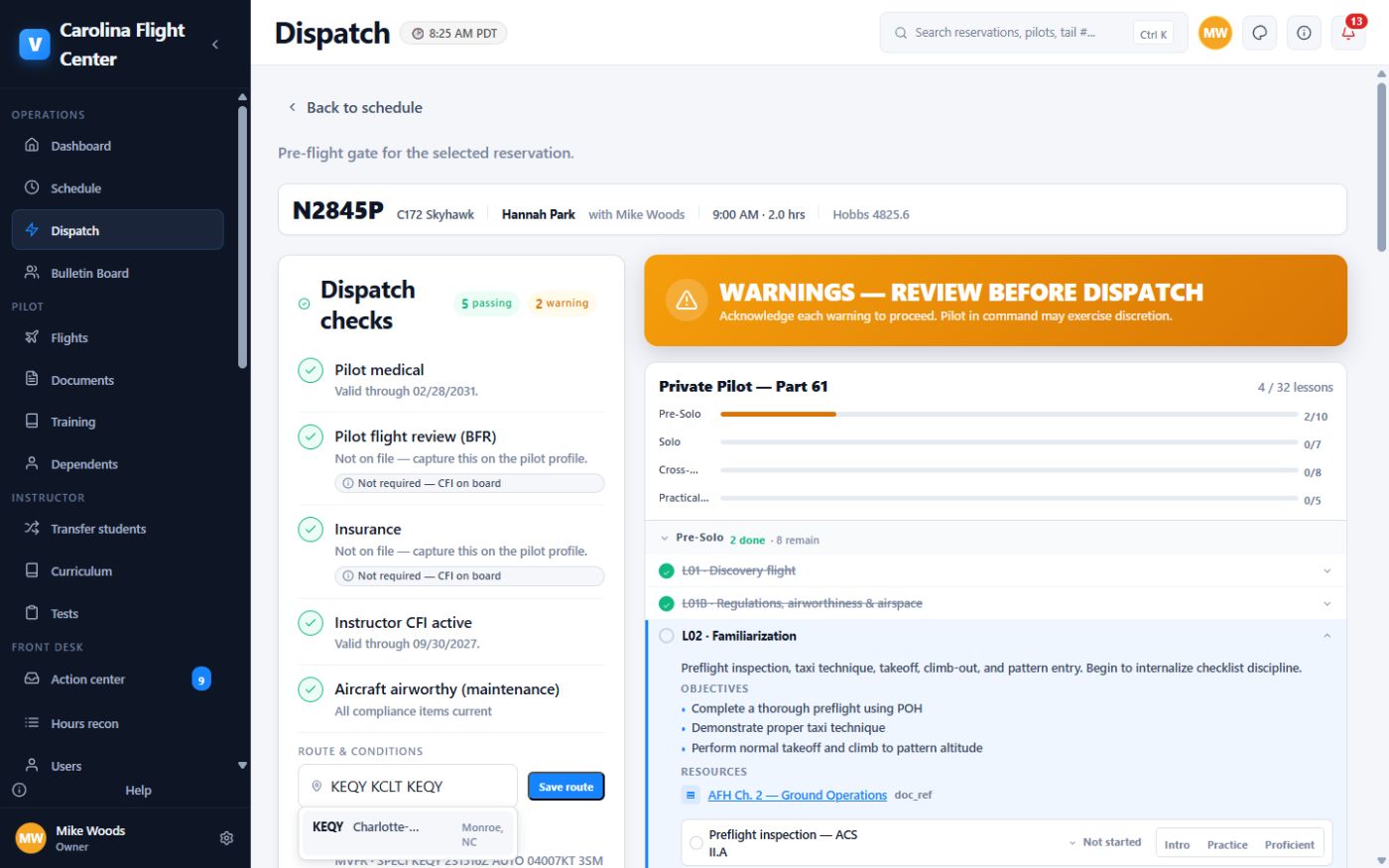Click the MW avatar in top bar
The width and height of the screenshot is (1389, 868).
click(1214, 33)
